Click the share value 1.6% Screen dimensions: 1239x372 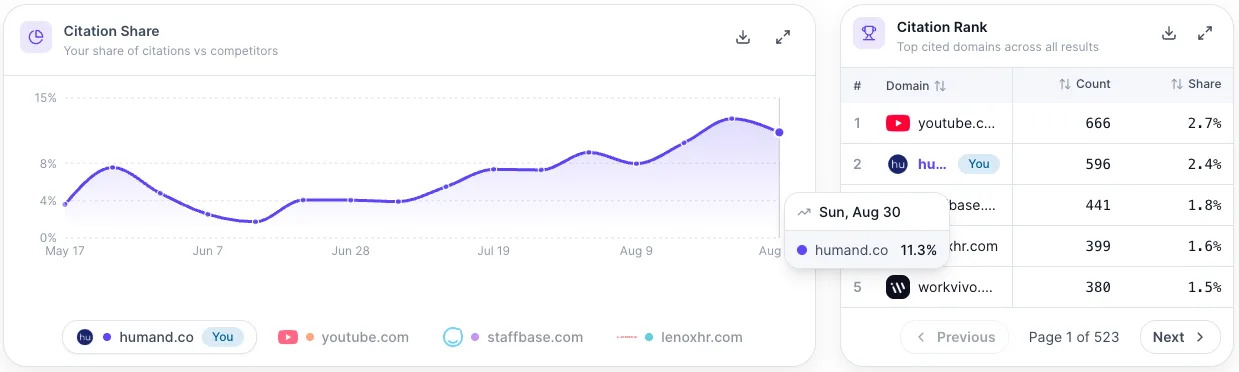pyautogui.click(x=1204, y=246)
